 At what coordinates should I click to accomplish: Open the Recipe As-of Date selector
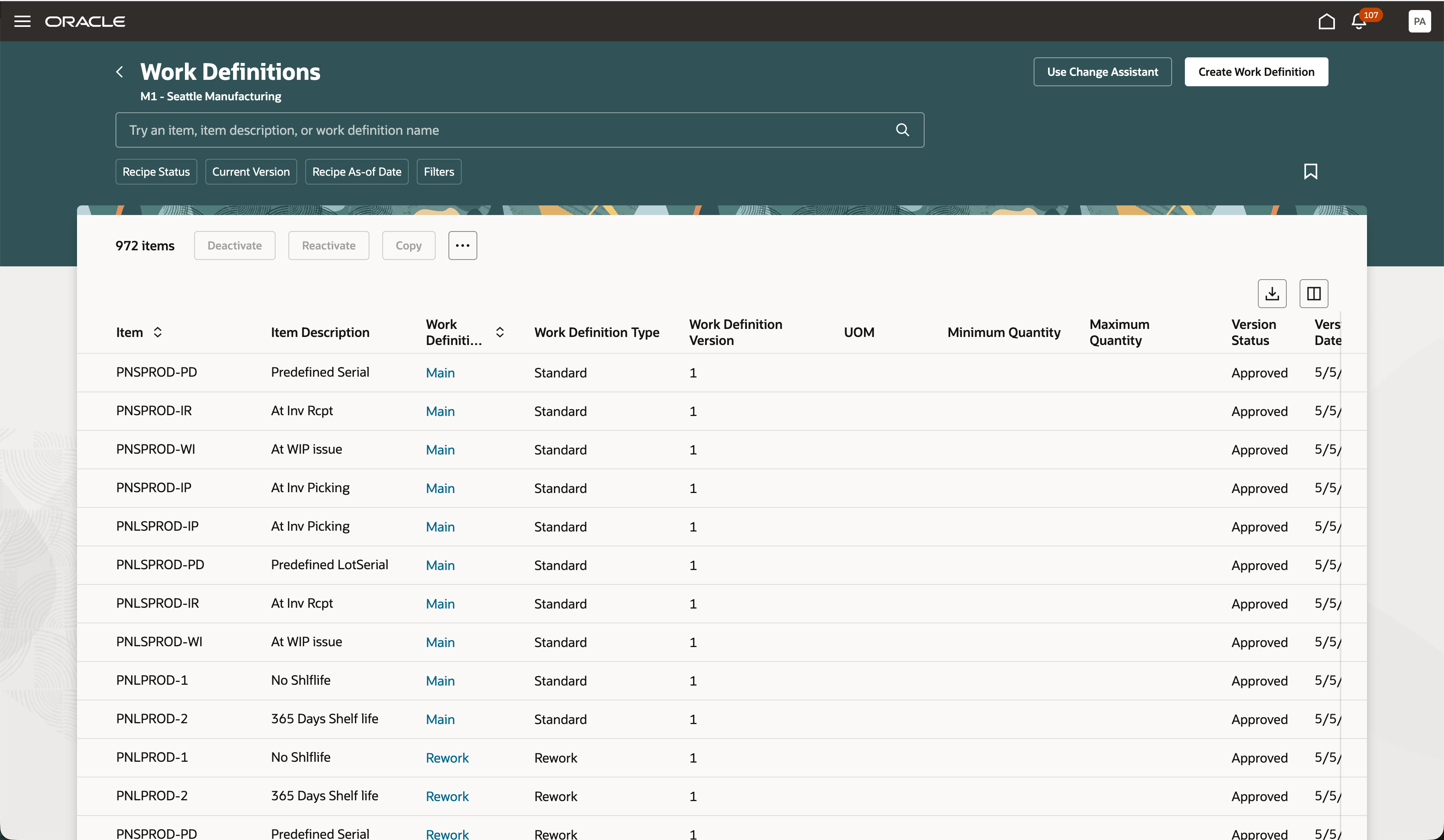click(357, 171)
